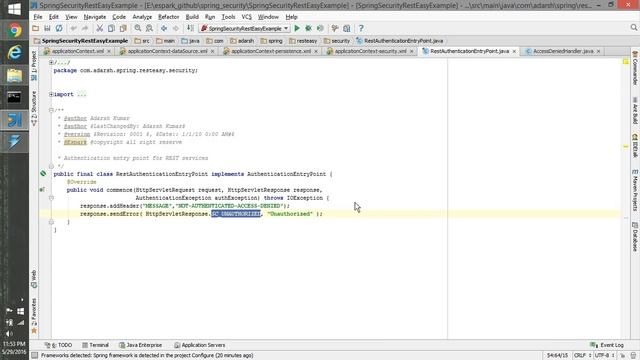Image resolution: width=640 pixels, height=360 pixels.
Task: Click the Cut scissors icon
Action: tap(99, 28)
